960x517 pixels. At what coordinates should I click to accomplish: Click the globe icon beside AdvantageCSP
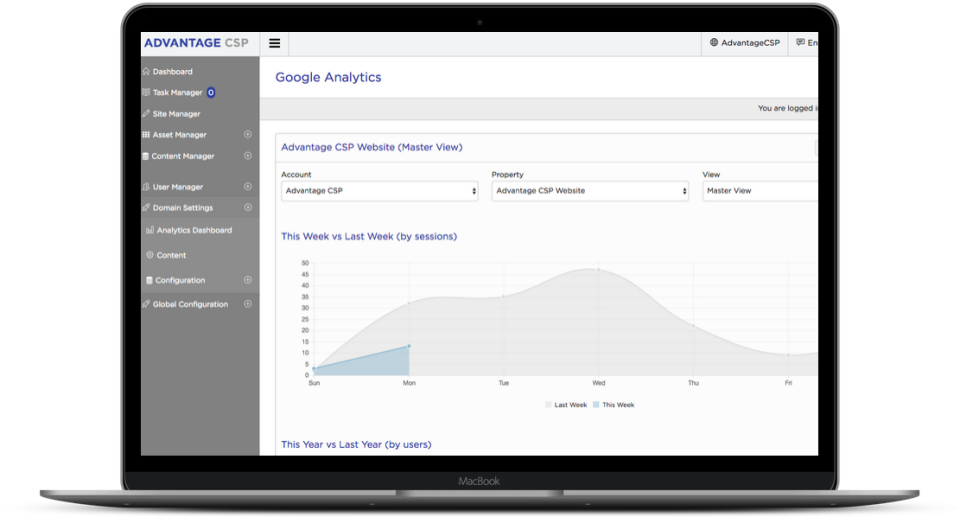coord(713,42)
